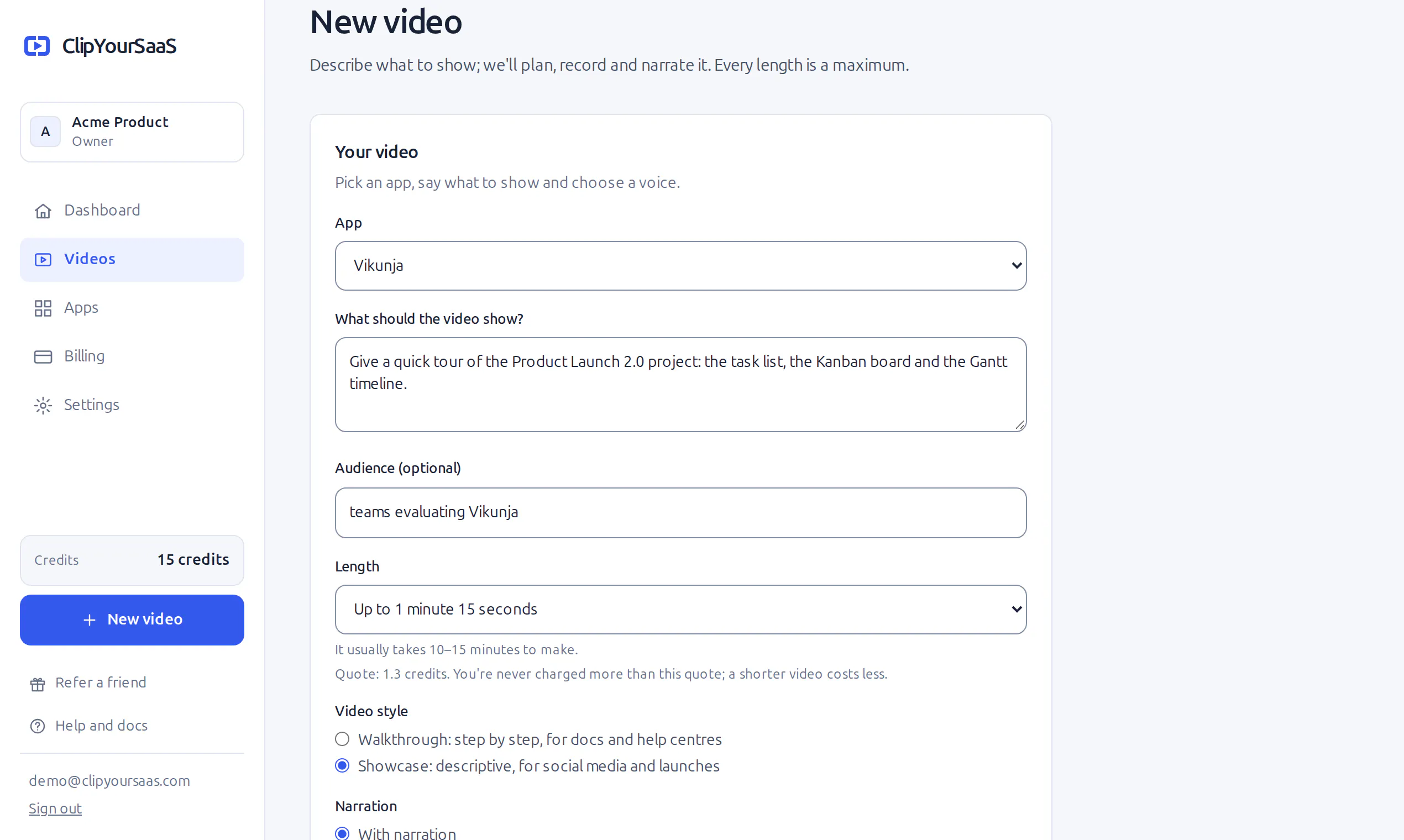Click the demo@clipyoursaas.com email text
Viewport: 1404px width, 840px height.
(x=109, y=780)
